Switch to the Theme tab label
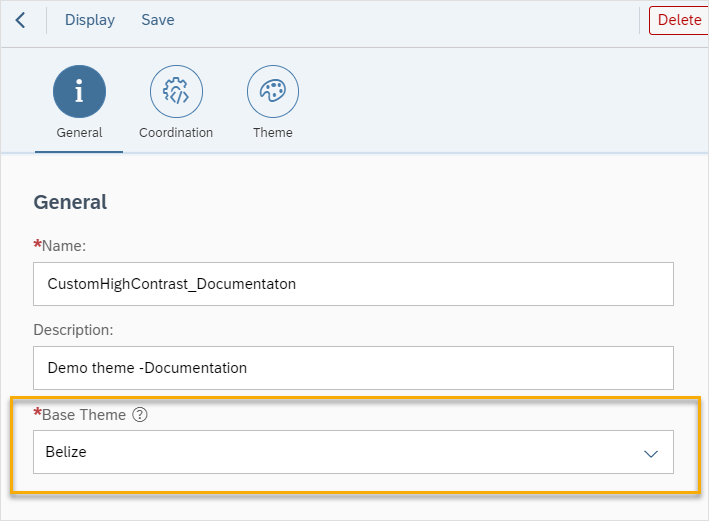The height and width of the screenshot is (521, 709). click(x=273, y=133)
